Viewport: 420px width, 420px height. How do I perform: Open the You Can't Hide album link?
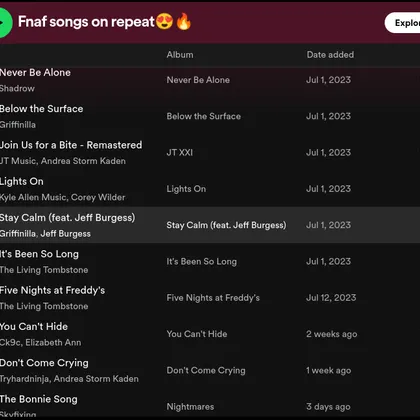[x=197, y=334]
